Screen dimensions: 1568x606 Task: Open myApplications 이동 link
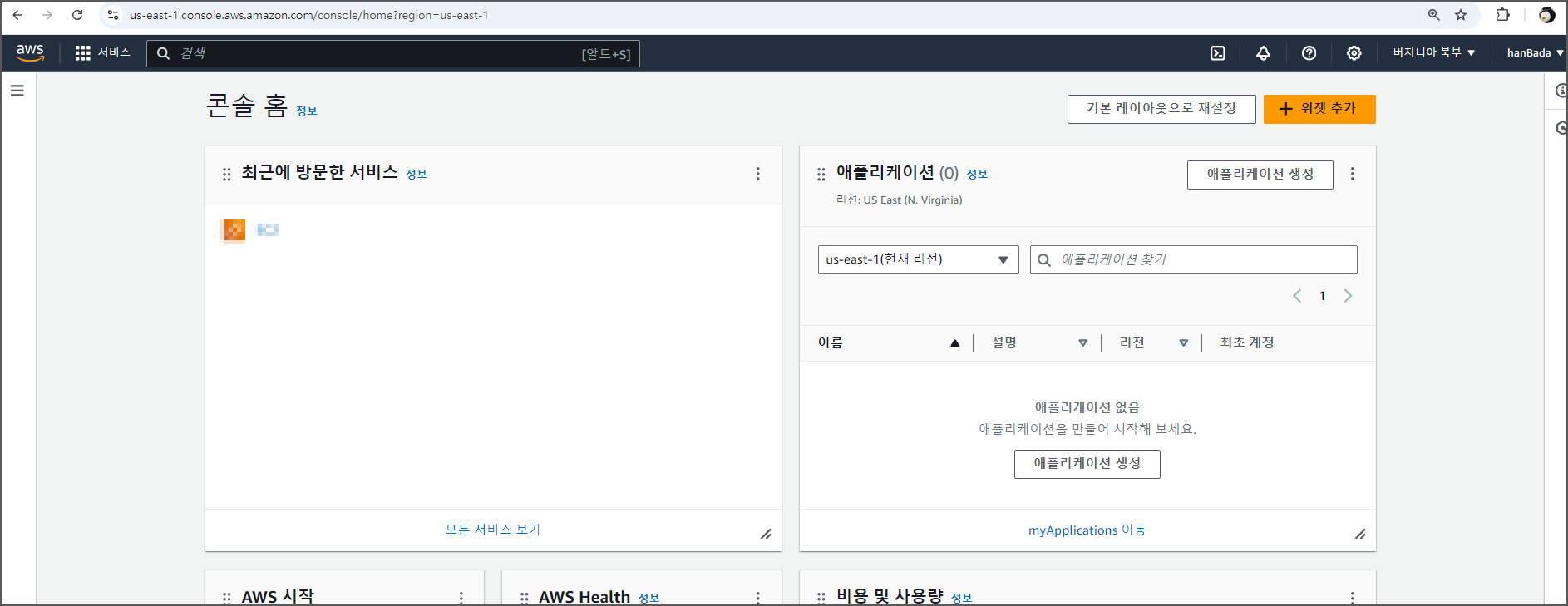1087,530
